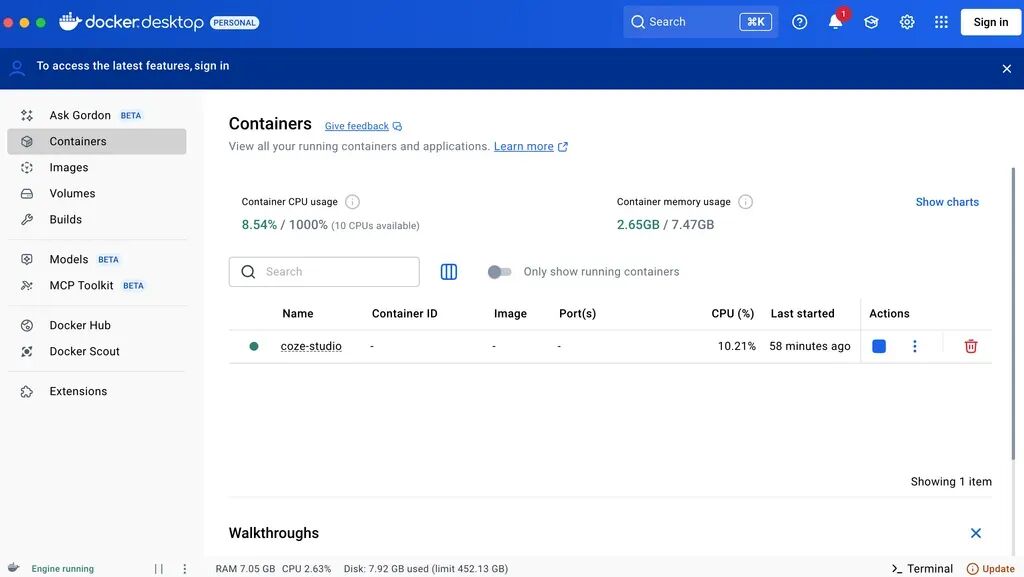The height and width of the screenshot is (577, 1024).
Task: Click the Give feedback link
Action: [x=363, y=126]
